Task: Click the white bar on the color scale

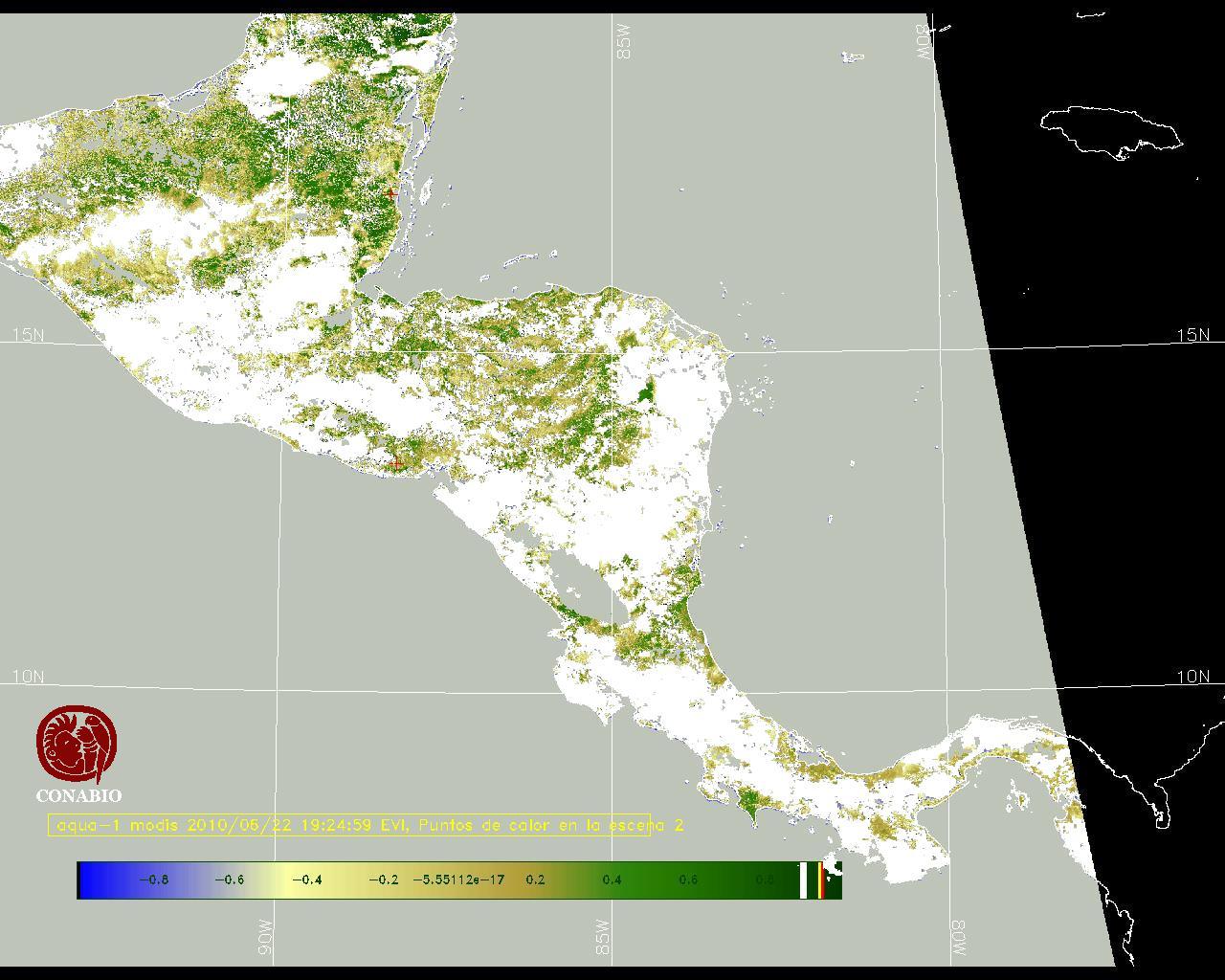Action: pos(804,880)
